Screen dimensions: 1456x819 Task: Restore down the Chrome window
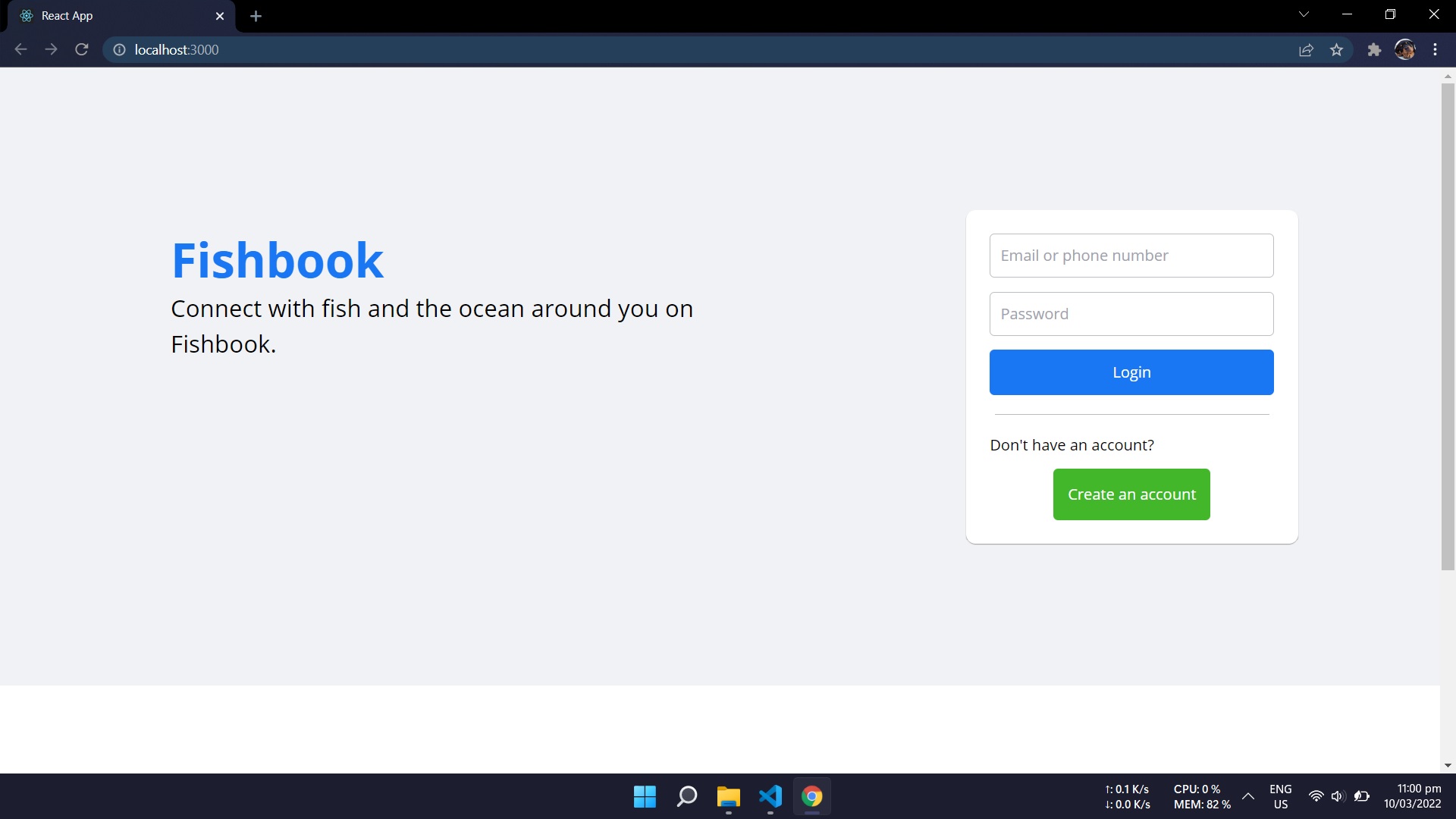1390,14
